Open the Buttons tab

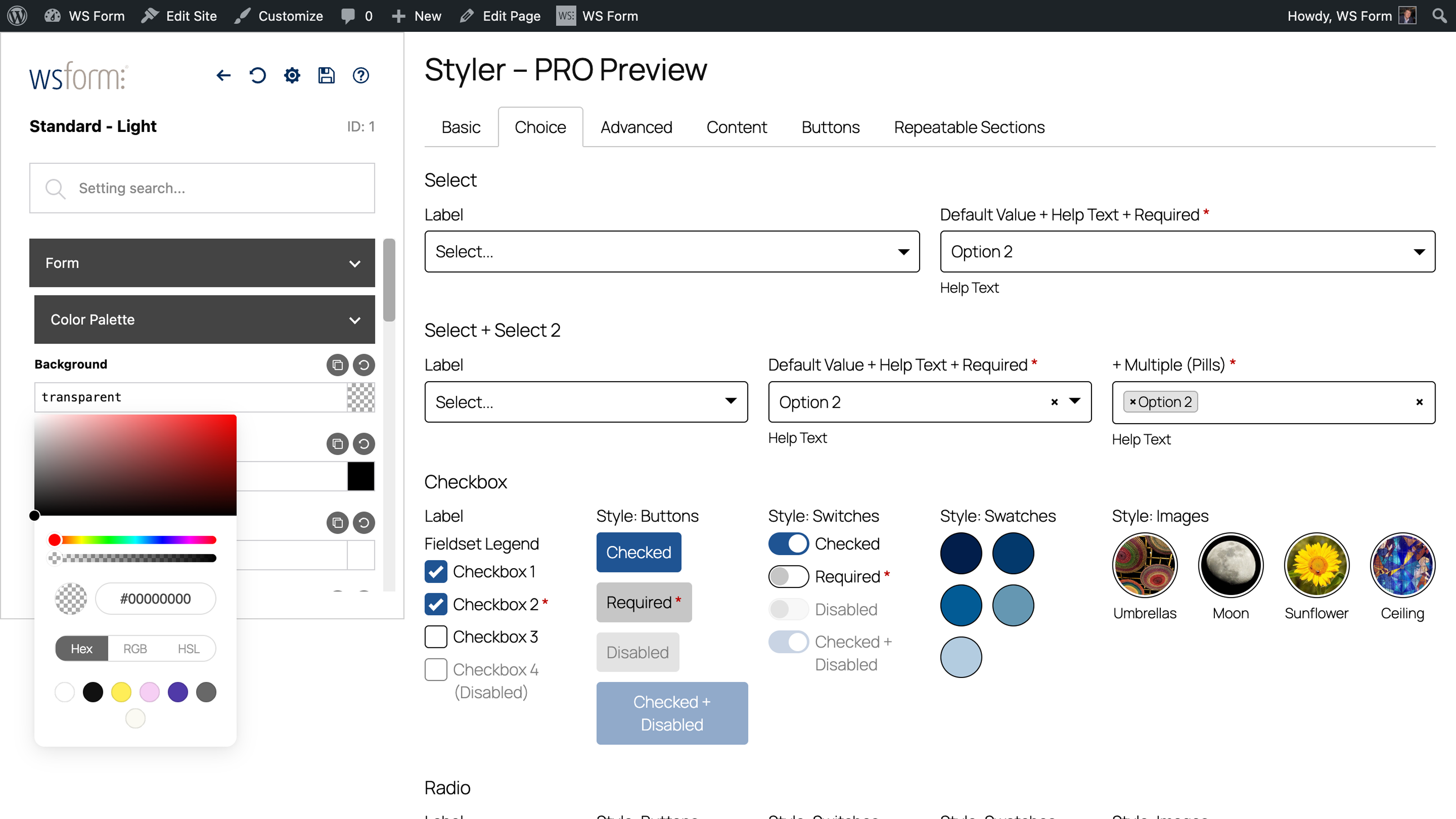830,127
